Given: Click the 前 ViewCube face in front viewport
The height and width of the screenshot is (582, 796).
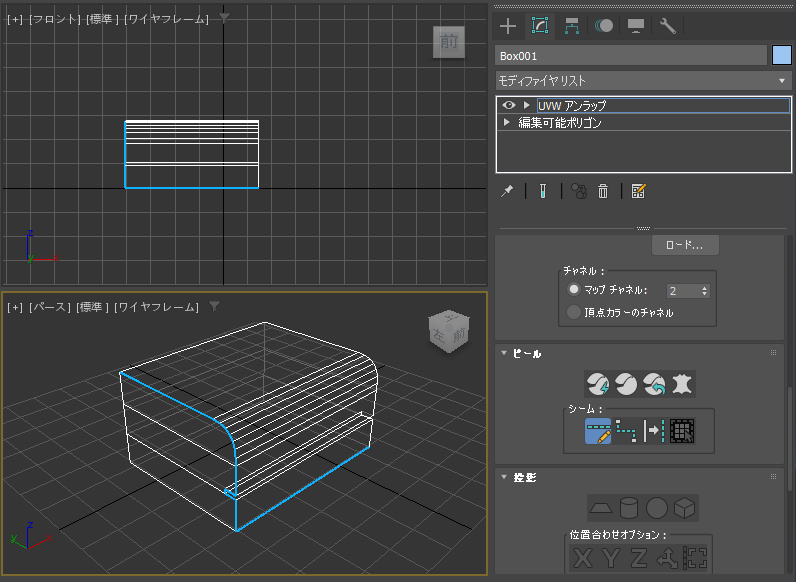Looking at the screenshot, I should click(449, 42).
